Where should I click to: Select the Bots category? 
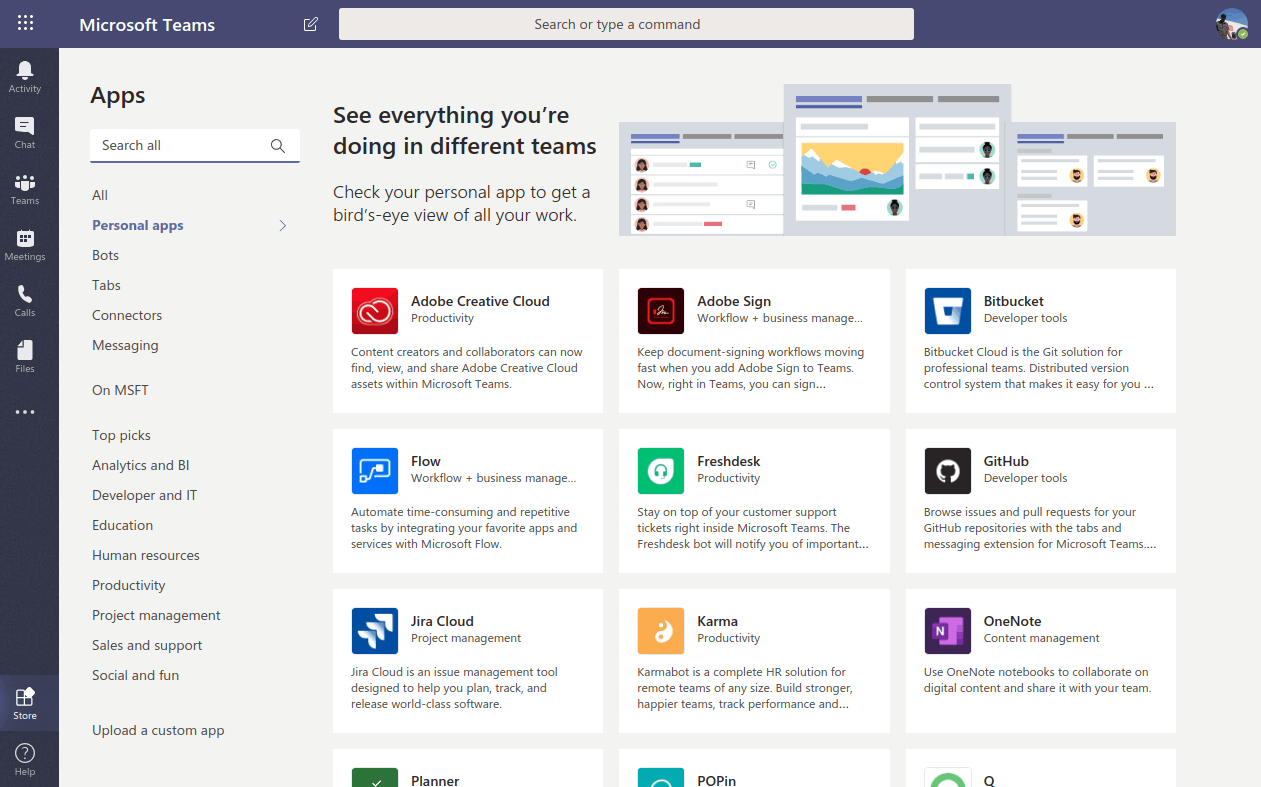click(x=106, y=256)
